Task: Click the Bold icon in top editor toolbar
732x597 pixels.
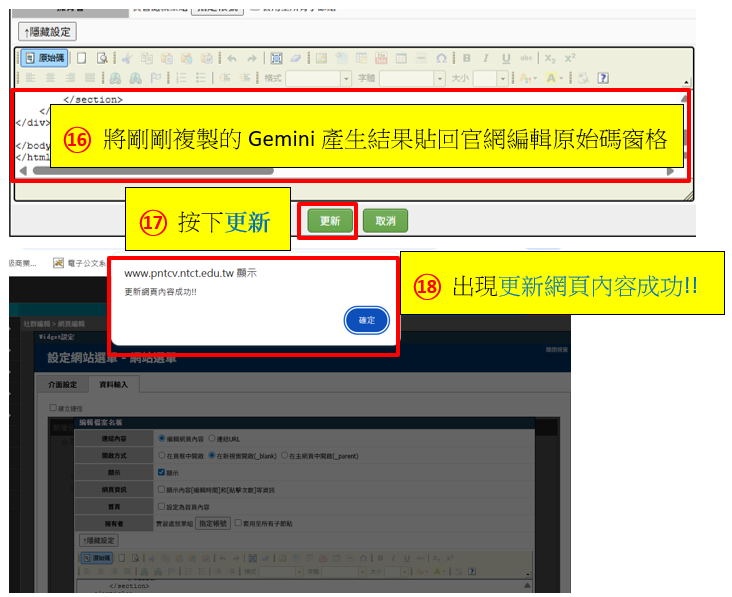Action: tap(467, 58)
